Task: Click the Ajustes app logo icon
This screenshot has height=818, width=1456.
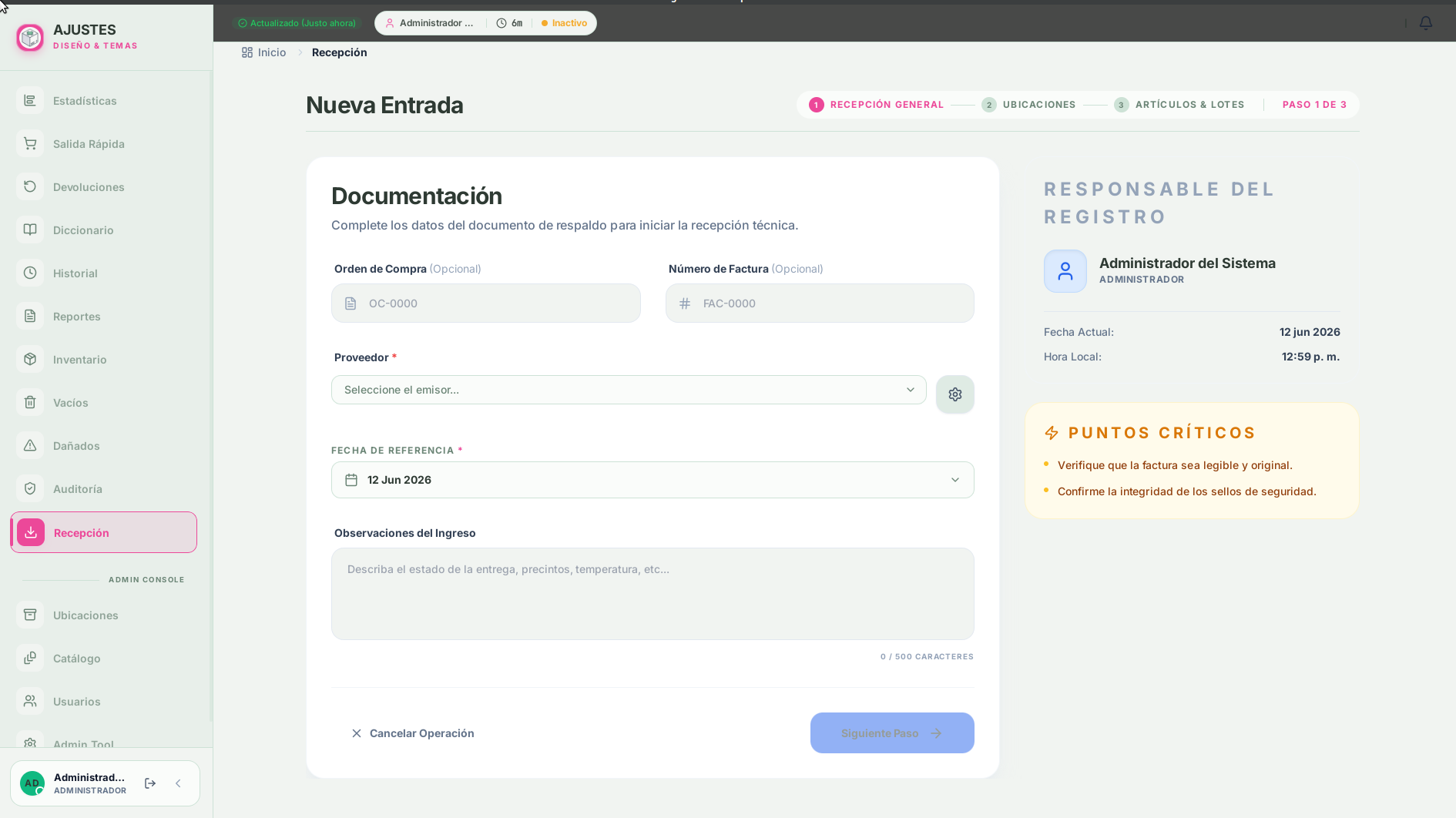Action: pos(30,37)
